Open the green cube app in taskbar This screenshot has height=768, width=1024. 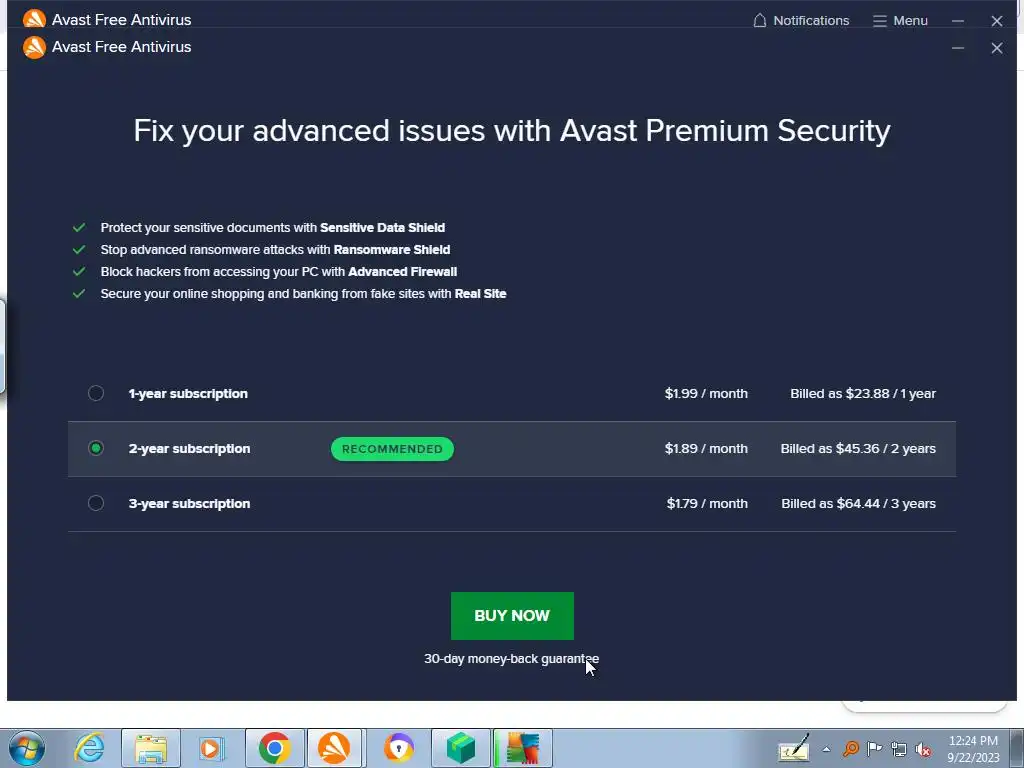461,748
